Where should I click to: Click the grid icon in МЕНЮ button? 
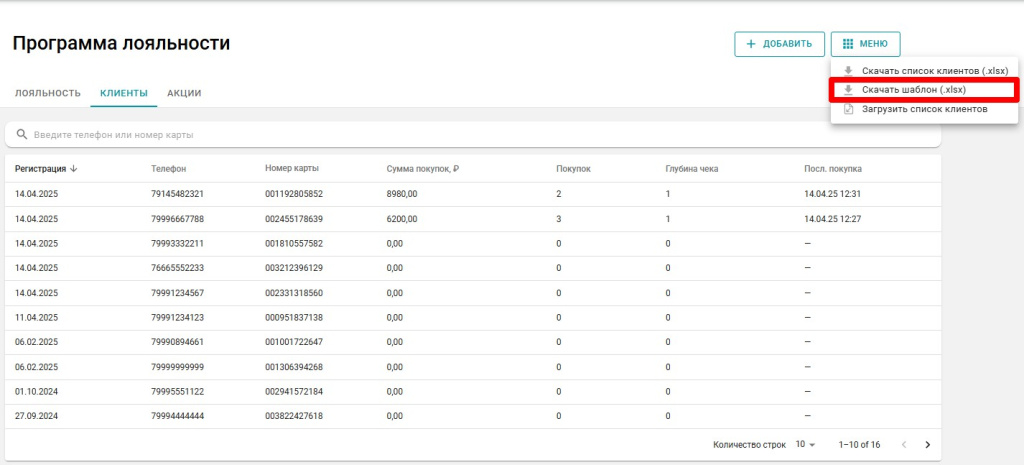(847, 44)
